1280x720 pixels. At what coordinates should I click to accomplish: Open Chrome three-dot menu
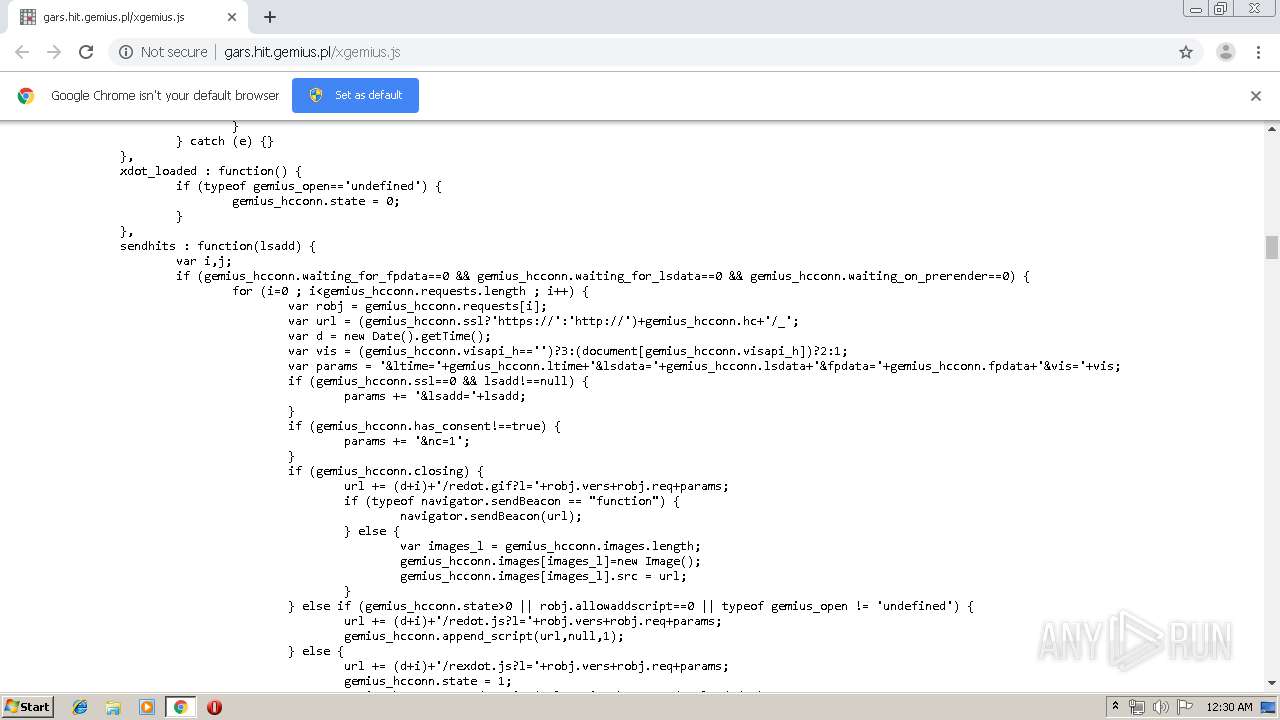1258,52
